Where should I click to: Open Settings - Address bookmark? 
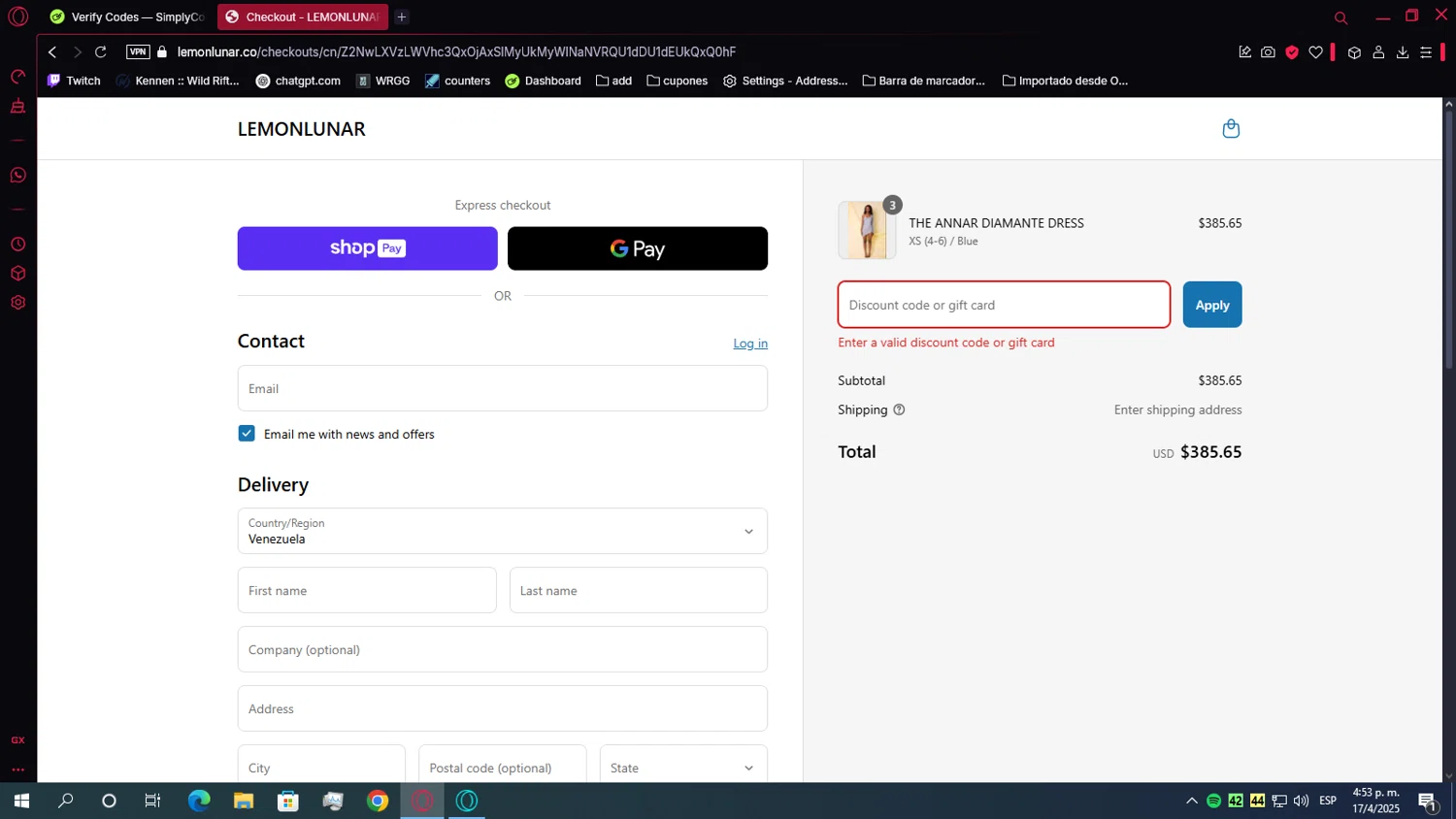click(x=785, y=81)
